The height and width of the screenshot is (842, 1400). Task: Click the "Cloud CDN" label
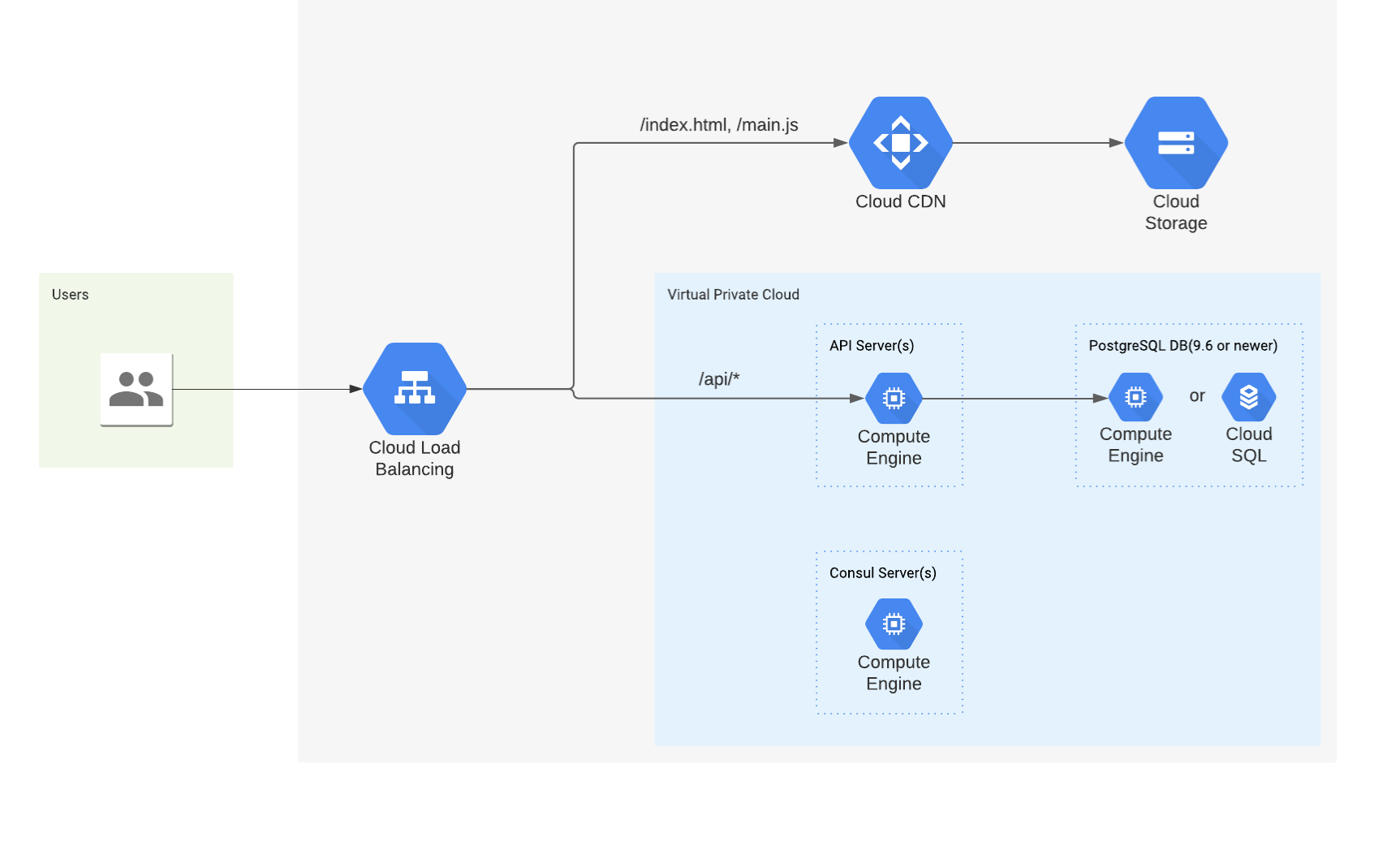pos(901,201)
